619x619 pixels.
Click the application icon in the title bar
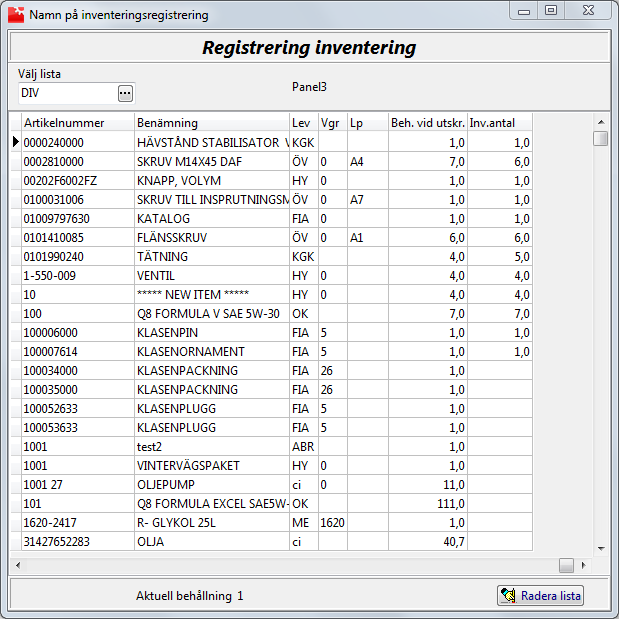[x=16, y=15]
